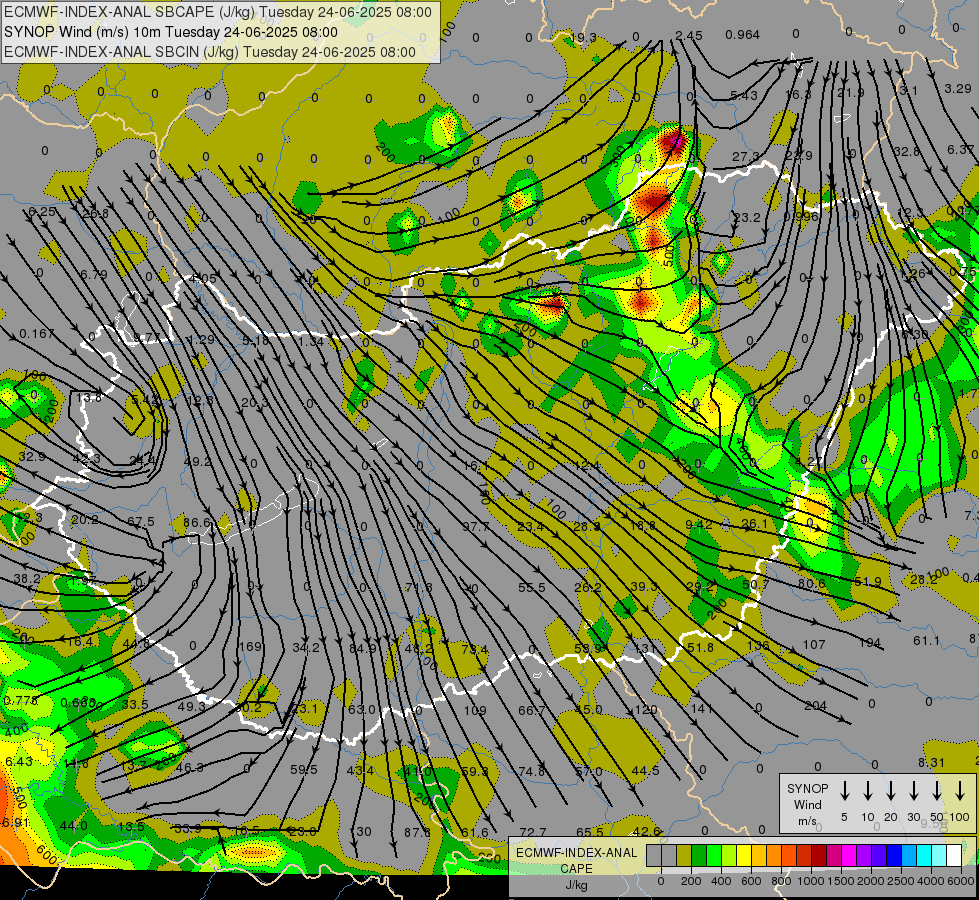979x900 pixels.
Task: Click the ECMWF-INDEX-ANAL legend label
Action: (x=576, y=853)
